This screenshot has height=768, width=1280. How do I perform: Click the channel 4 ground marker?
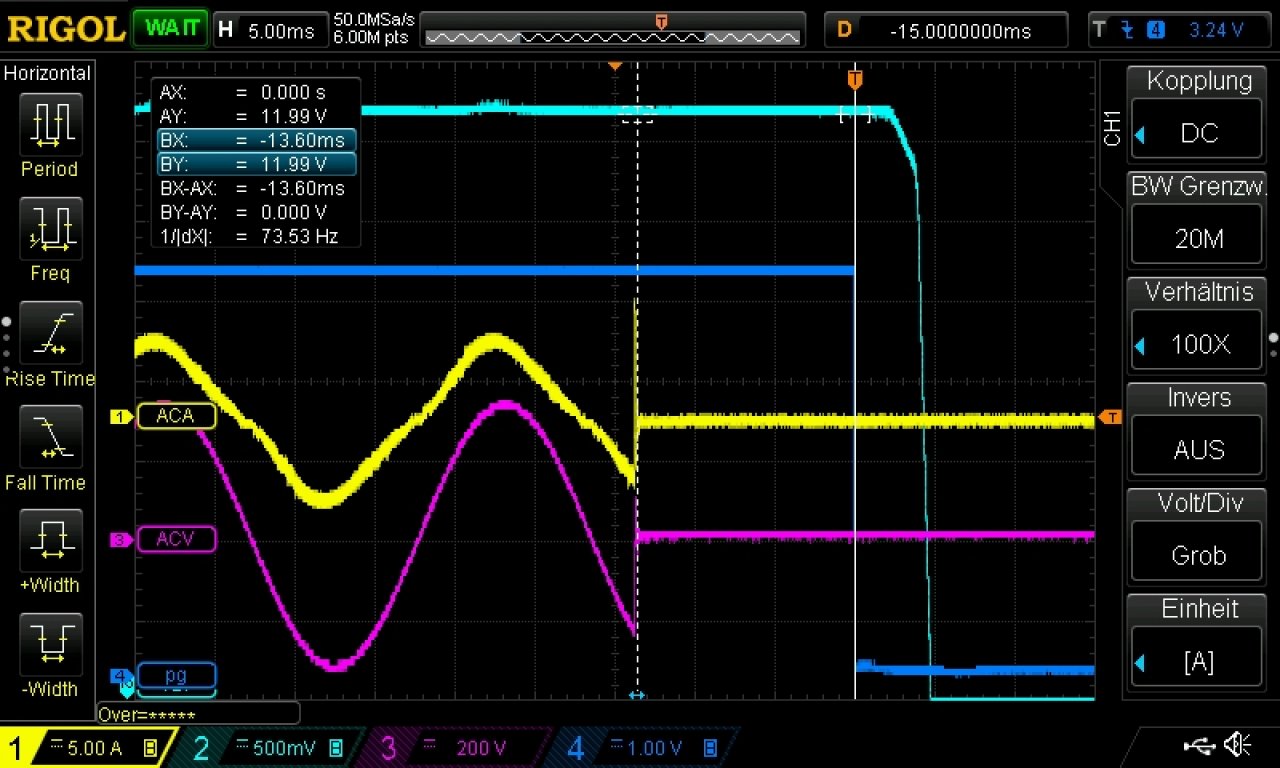click(x=121, y=677)
